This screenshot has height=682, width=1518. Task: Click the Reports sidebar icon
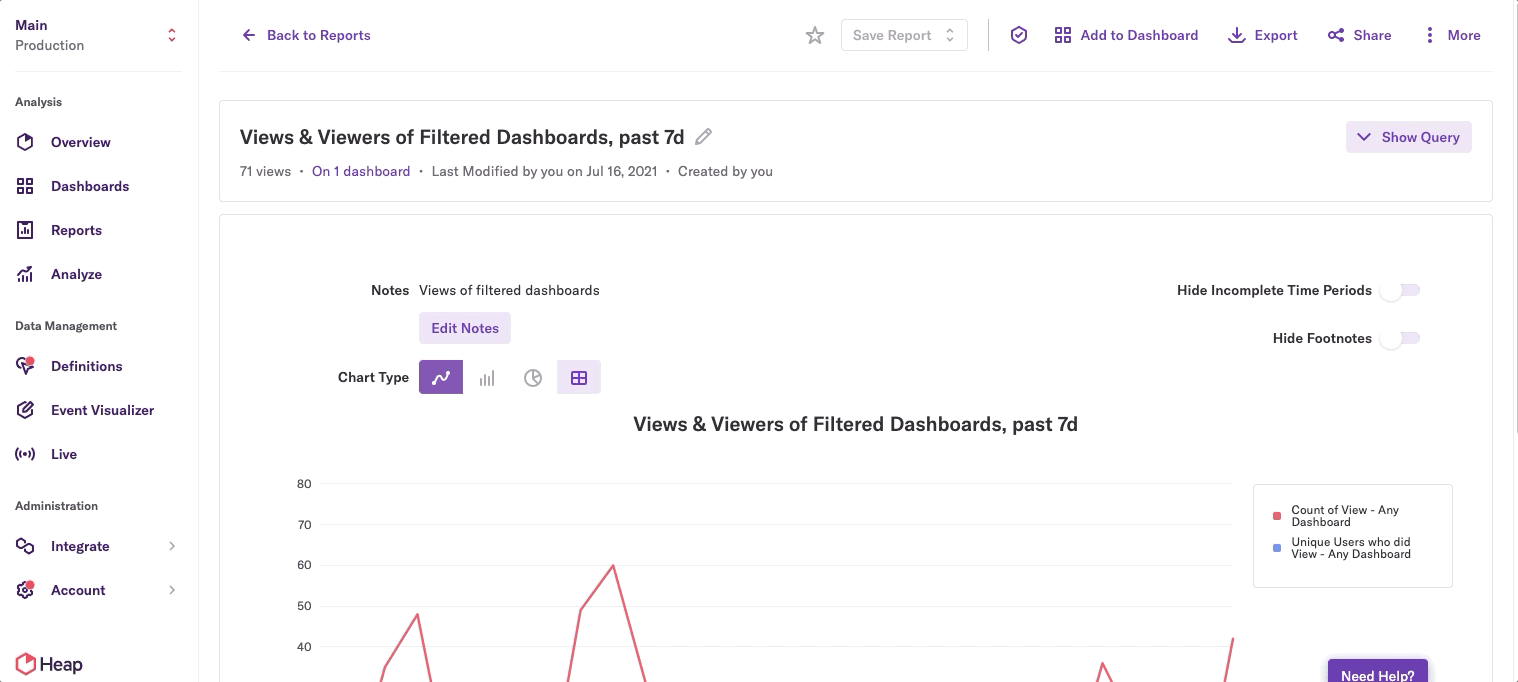25,230
